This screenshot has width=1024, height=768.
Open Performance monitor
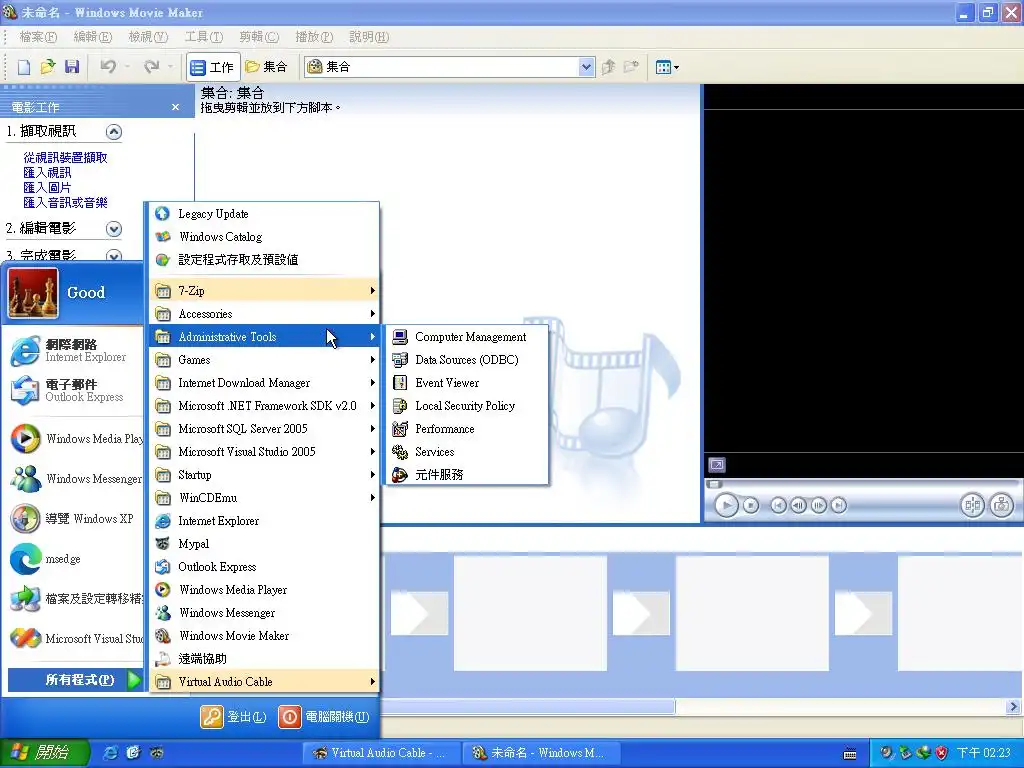tap(467, 428)
